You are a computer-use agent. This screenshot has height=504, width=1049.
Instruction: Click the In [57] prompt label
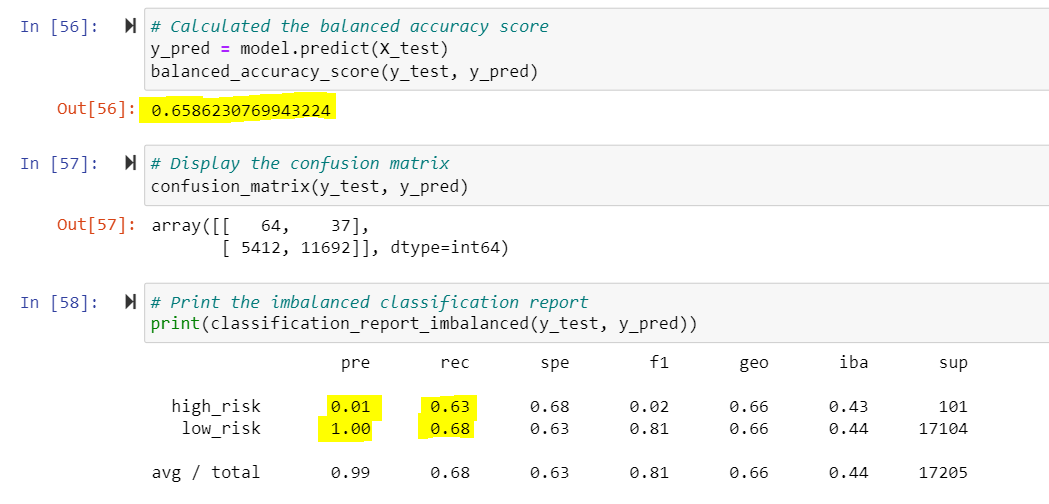59,163
